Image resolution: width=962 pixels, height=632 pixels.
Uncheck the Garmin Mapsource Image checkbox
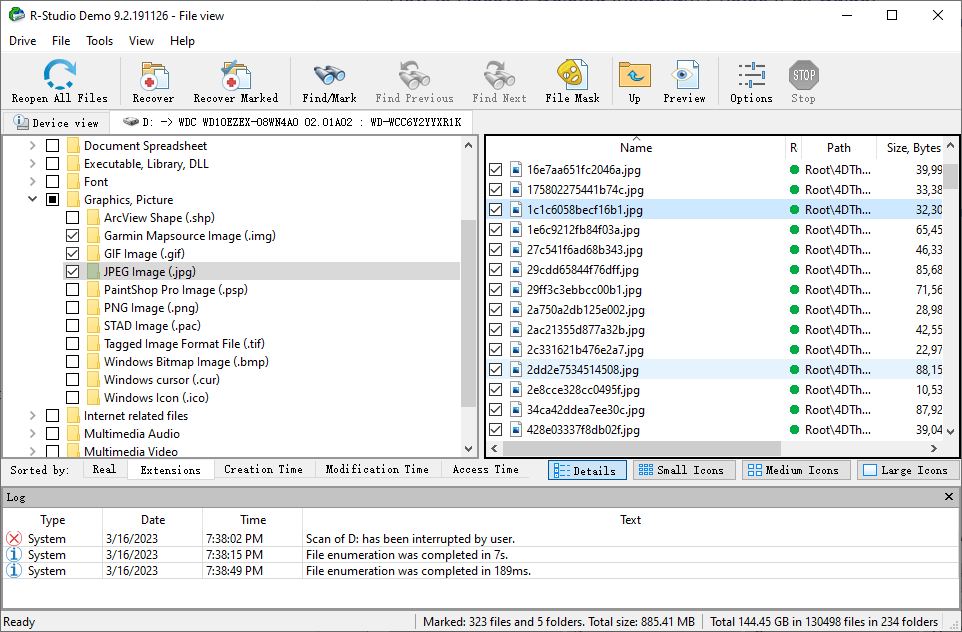point(72,236)
